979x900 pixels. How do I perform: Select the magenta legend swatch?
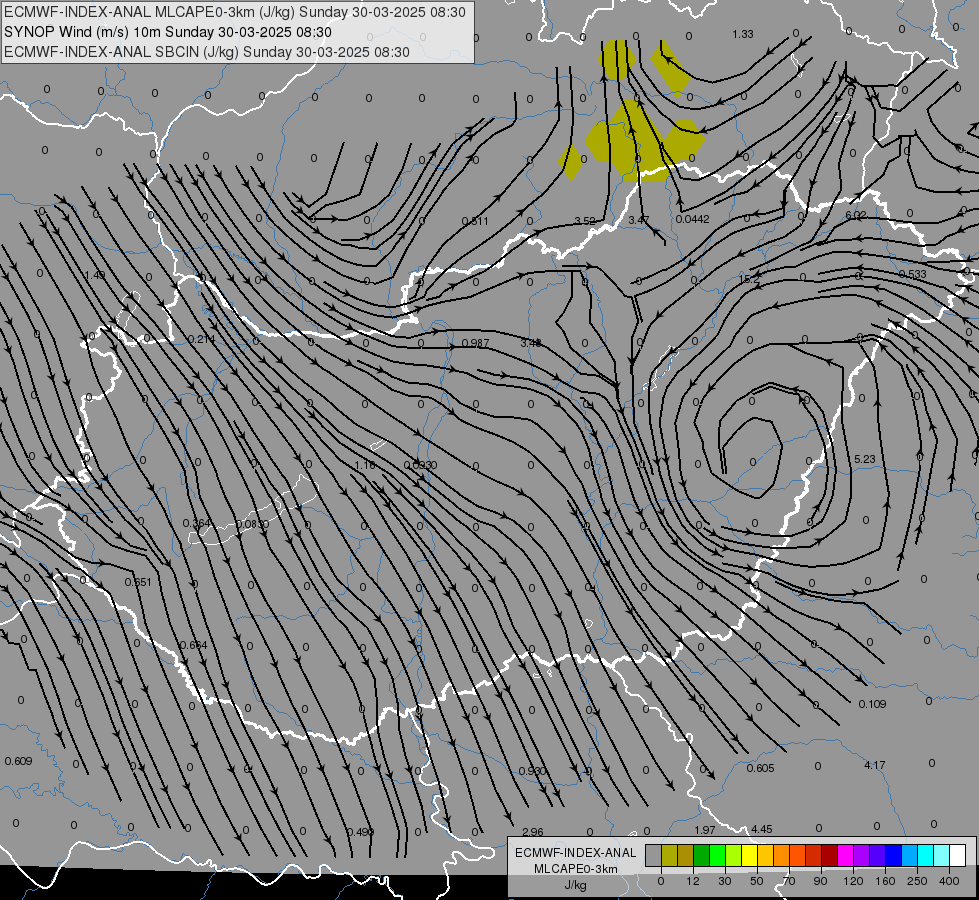(x=845, y=855)
